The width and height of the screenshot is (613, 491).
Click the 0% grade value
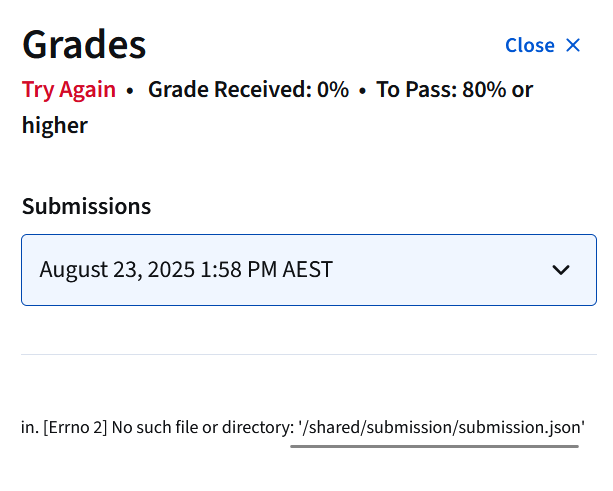click(x=332, y=90)
